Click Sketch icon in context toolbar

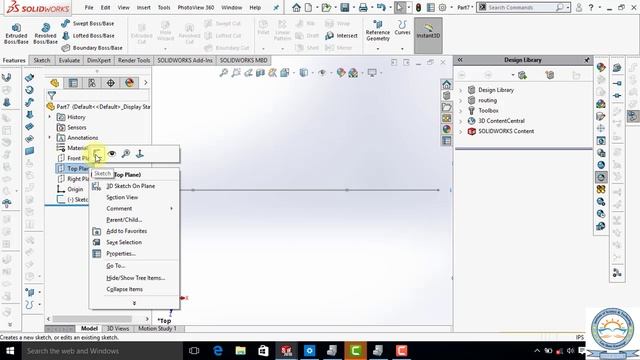pyautogui.click(x=97, y=154)
